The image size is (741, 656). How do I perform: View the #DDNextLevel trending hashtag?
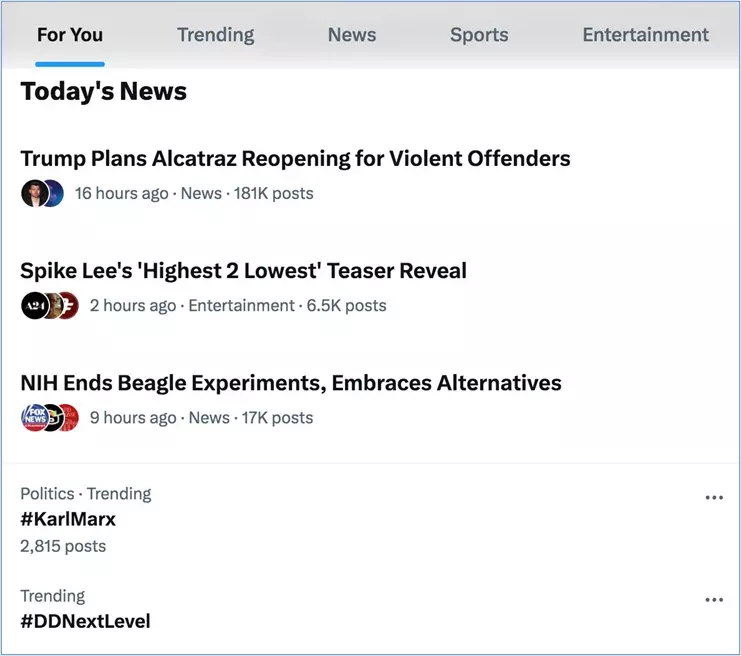click(x=85, y=621)
